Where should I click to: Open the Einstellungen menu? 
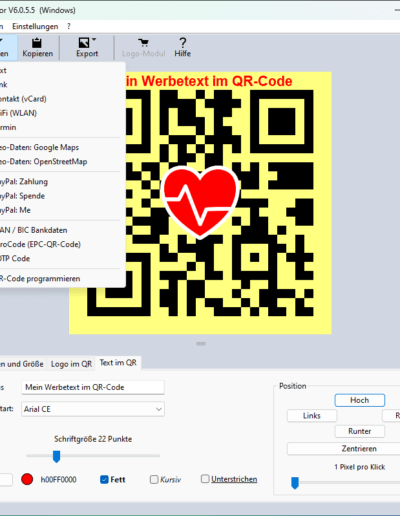35,26
